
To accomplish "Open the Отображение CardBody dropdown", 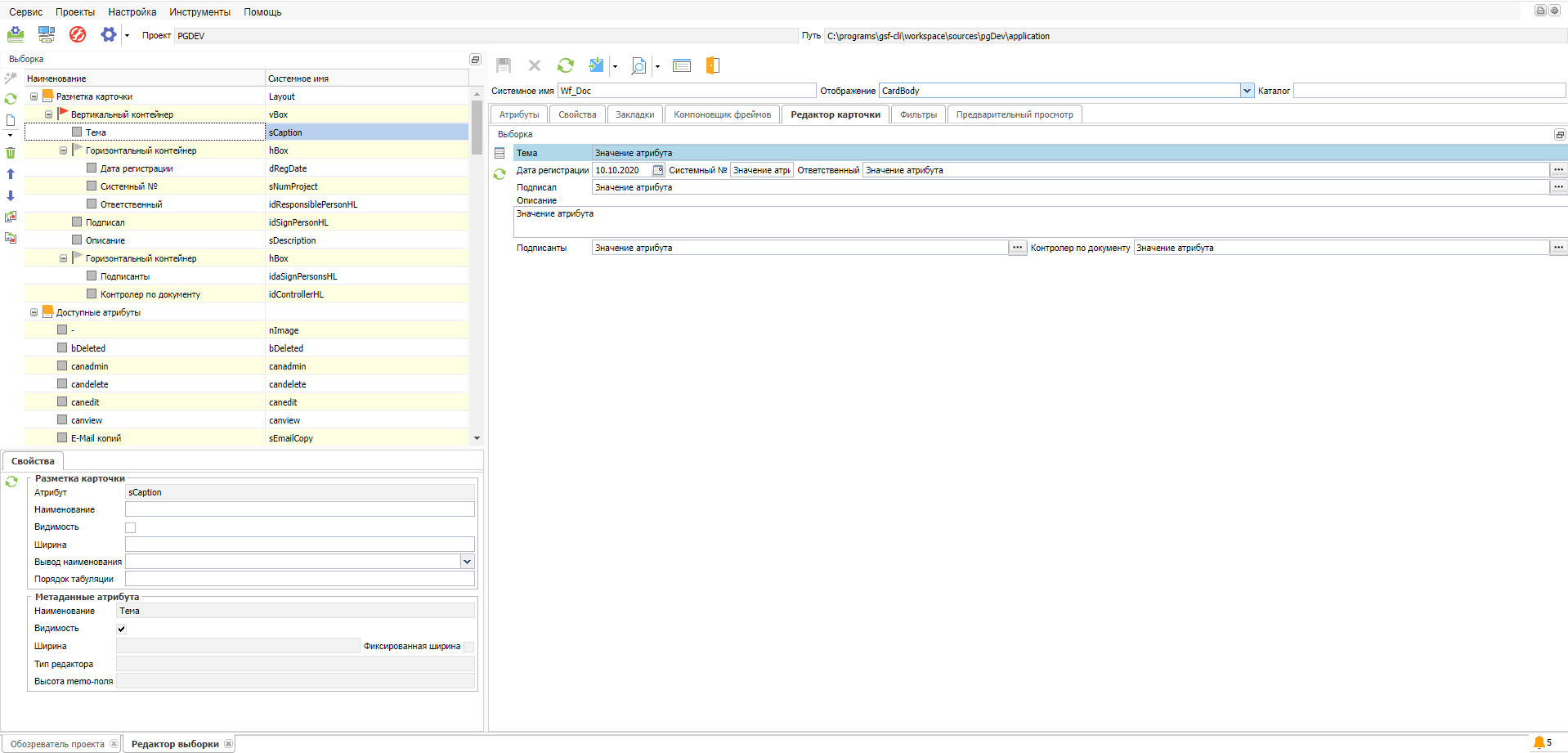I will [1247, 91].
